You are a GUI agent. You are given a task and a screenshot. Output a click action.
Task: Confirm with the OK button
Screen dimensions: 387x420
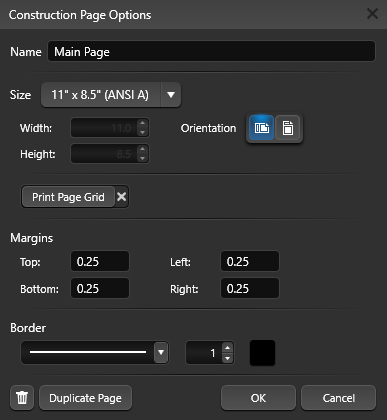point(258,398)
